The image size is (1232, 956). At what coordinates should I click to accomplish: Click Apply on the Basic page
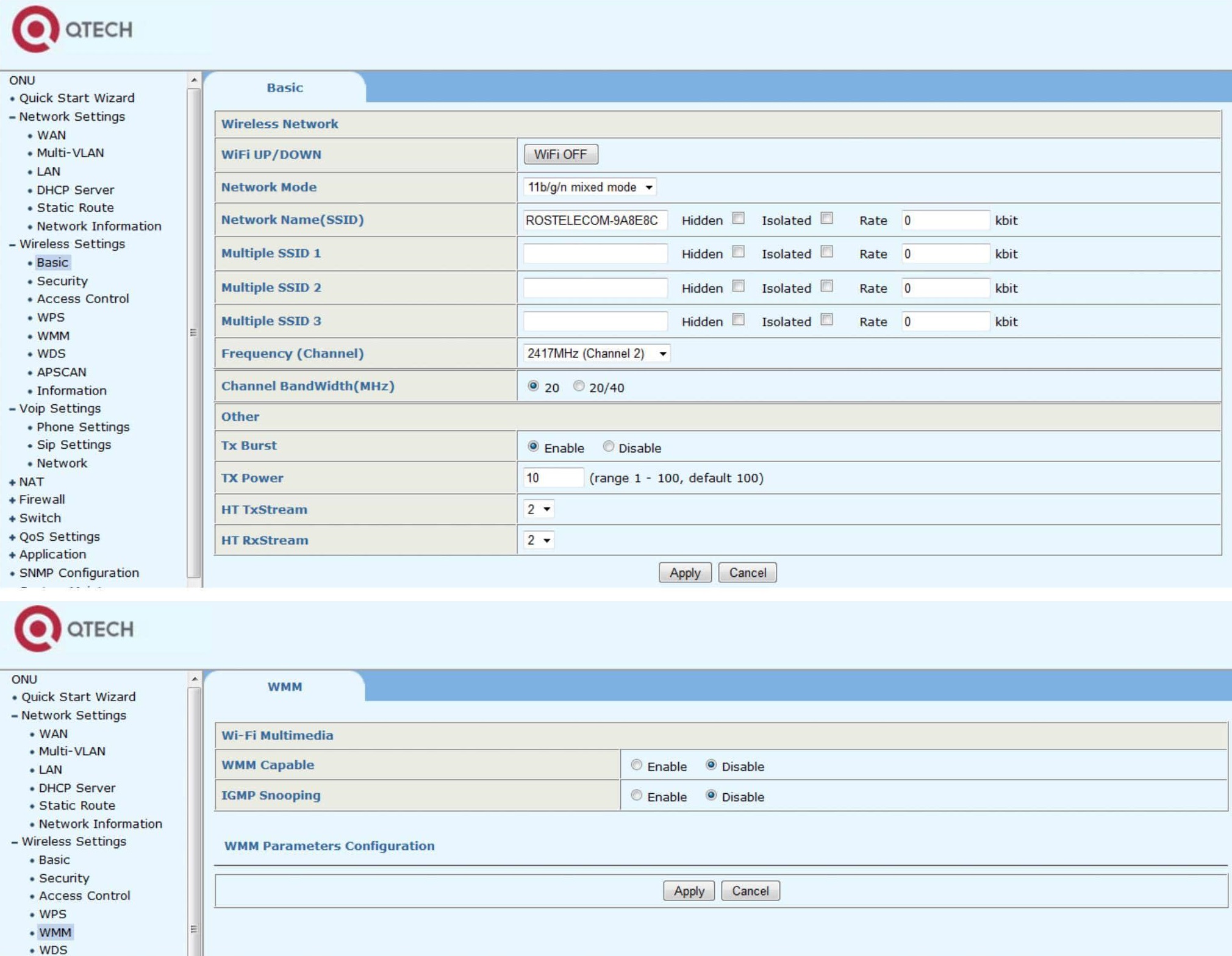685,573
